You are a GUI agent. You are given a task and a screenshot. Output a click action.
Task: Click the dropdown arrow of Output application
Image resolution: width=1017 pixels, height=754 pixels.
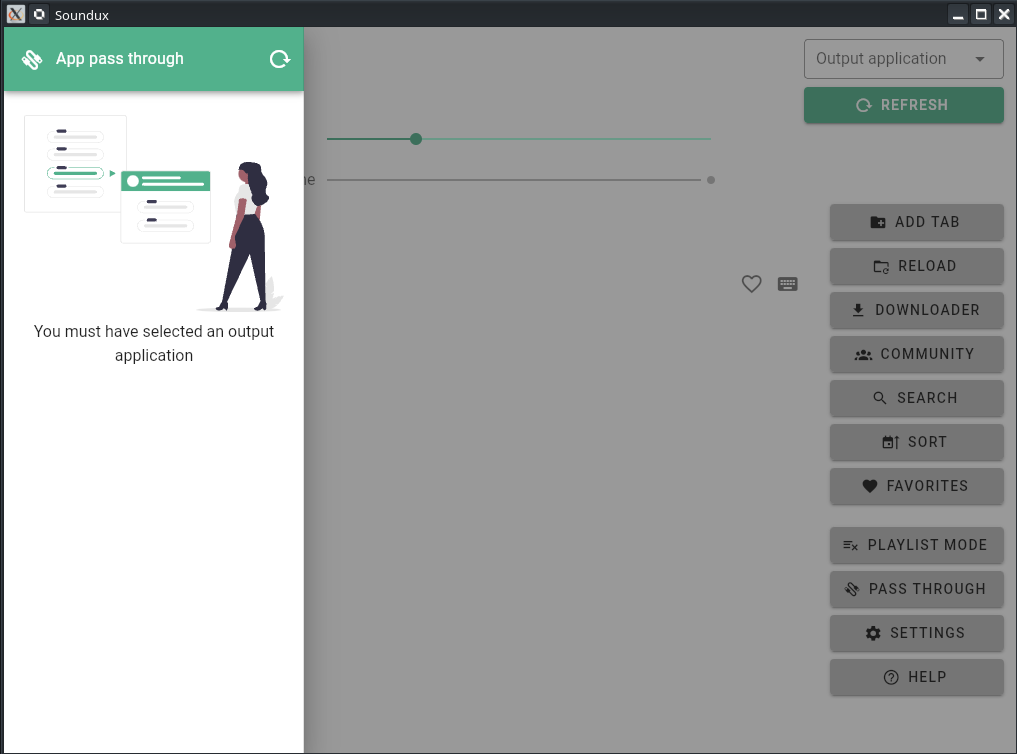979,59
